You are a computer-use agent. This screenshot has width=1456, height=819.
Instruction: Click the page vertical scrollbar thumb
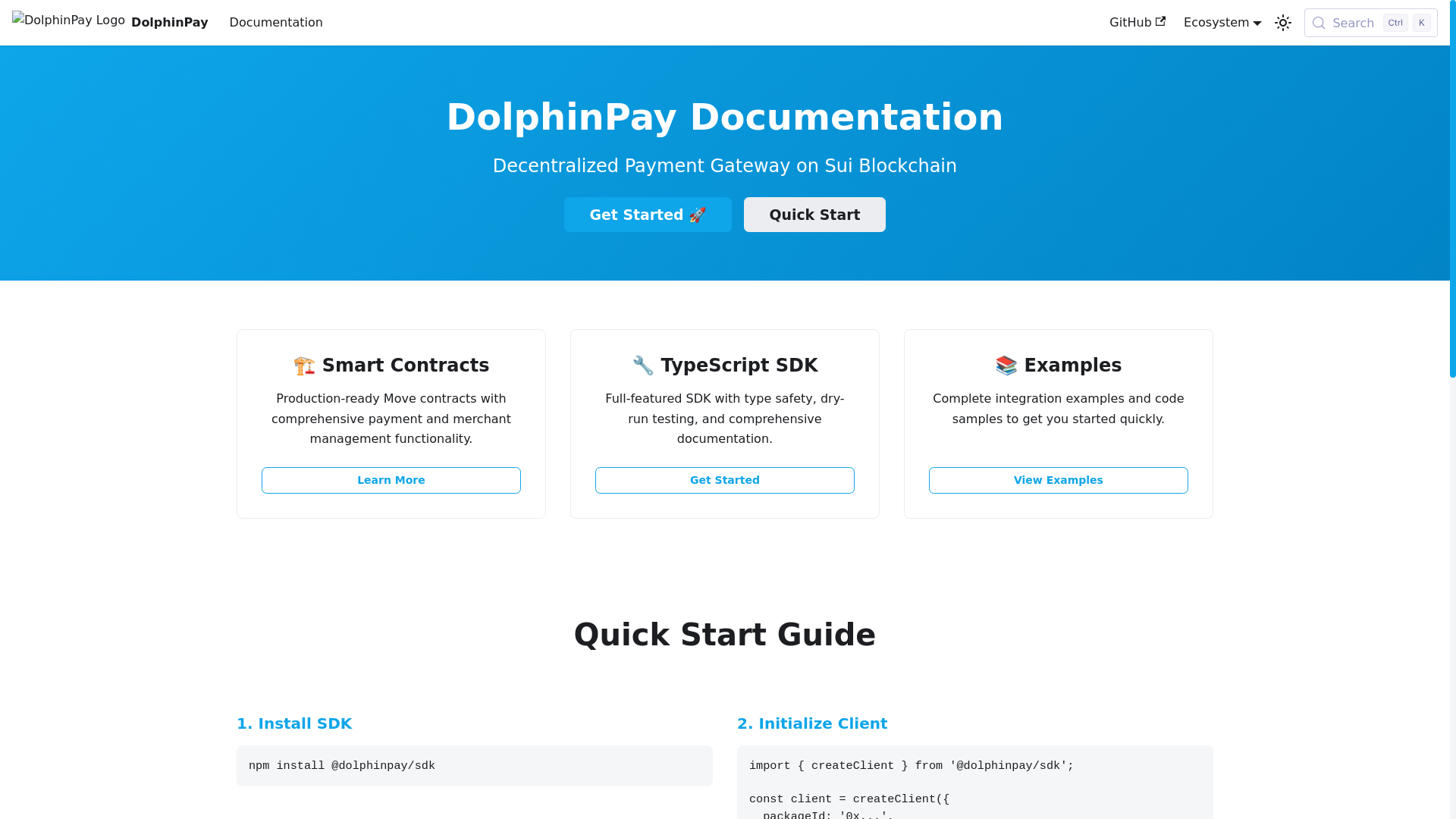[x=1452, y=190]
